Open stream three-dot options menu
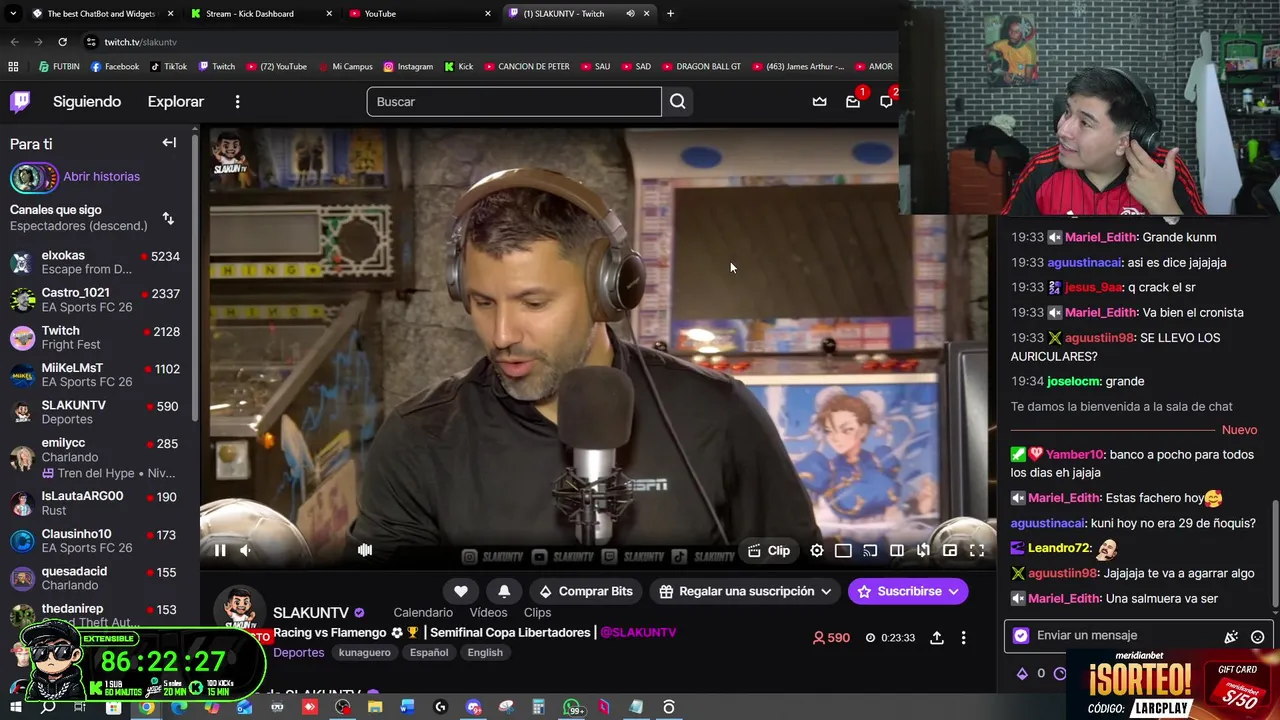 963,638
